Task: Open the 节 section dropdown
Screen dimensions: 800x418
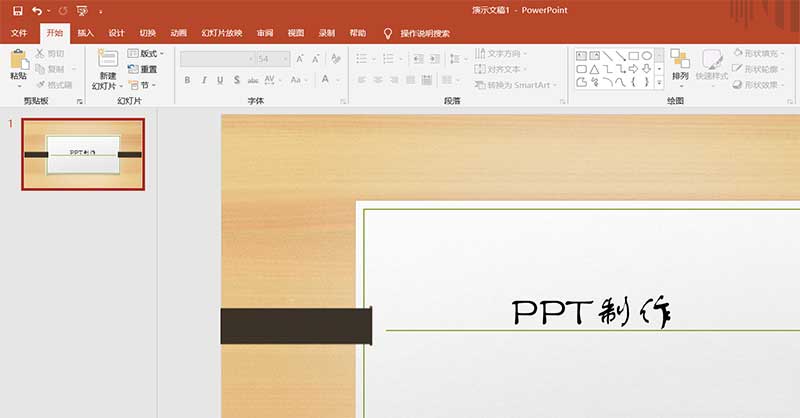Action: [x=142, y=85]
